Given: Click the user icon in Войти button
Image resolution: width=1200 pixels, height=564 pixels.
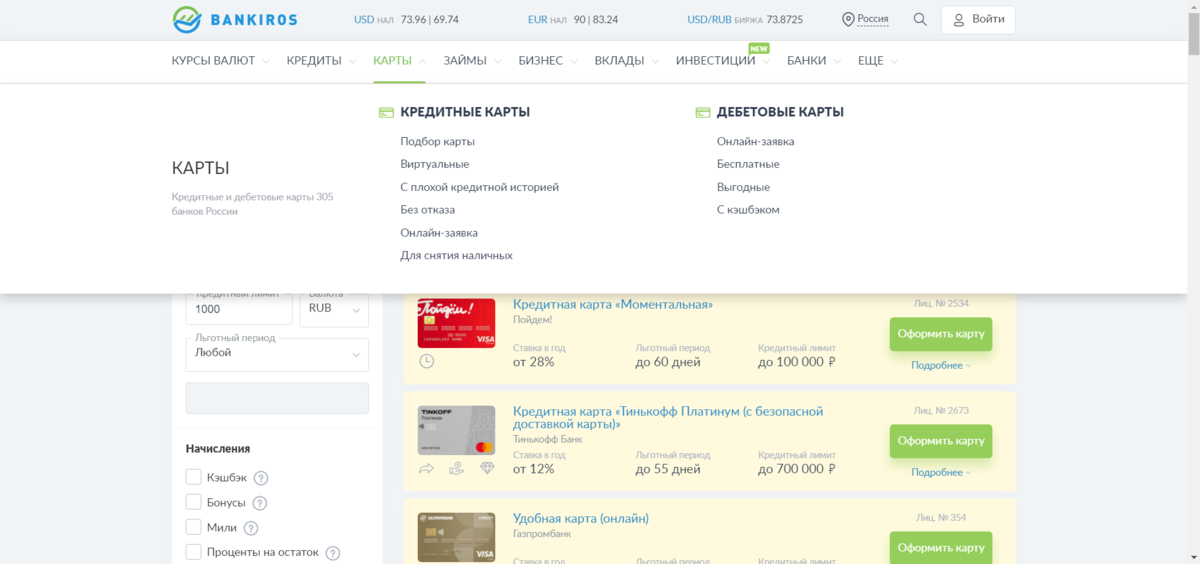Looking at the screenshot, I should pyautogui.click(x=958, y=19).
